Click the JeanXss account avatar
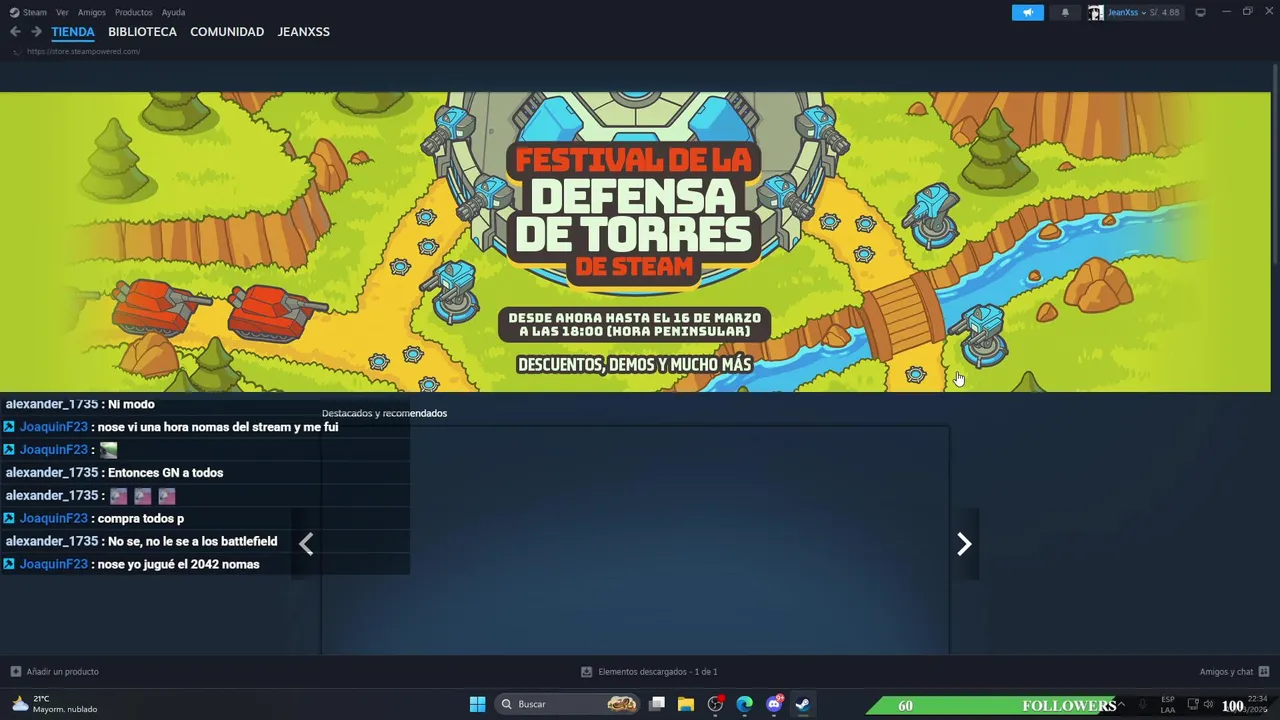 1096,12
